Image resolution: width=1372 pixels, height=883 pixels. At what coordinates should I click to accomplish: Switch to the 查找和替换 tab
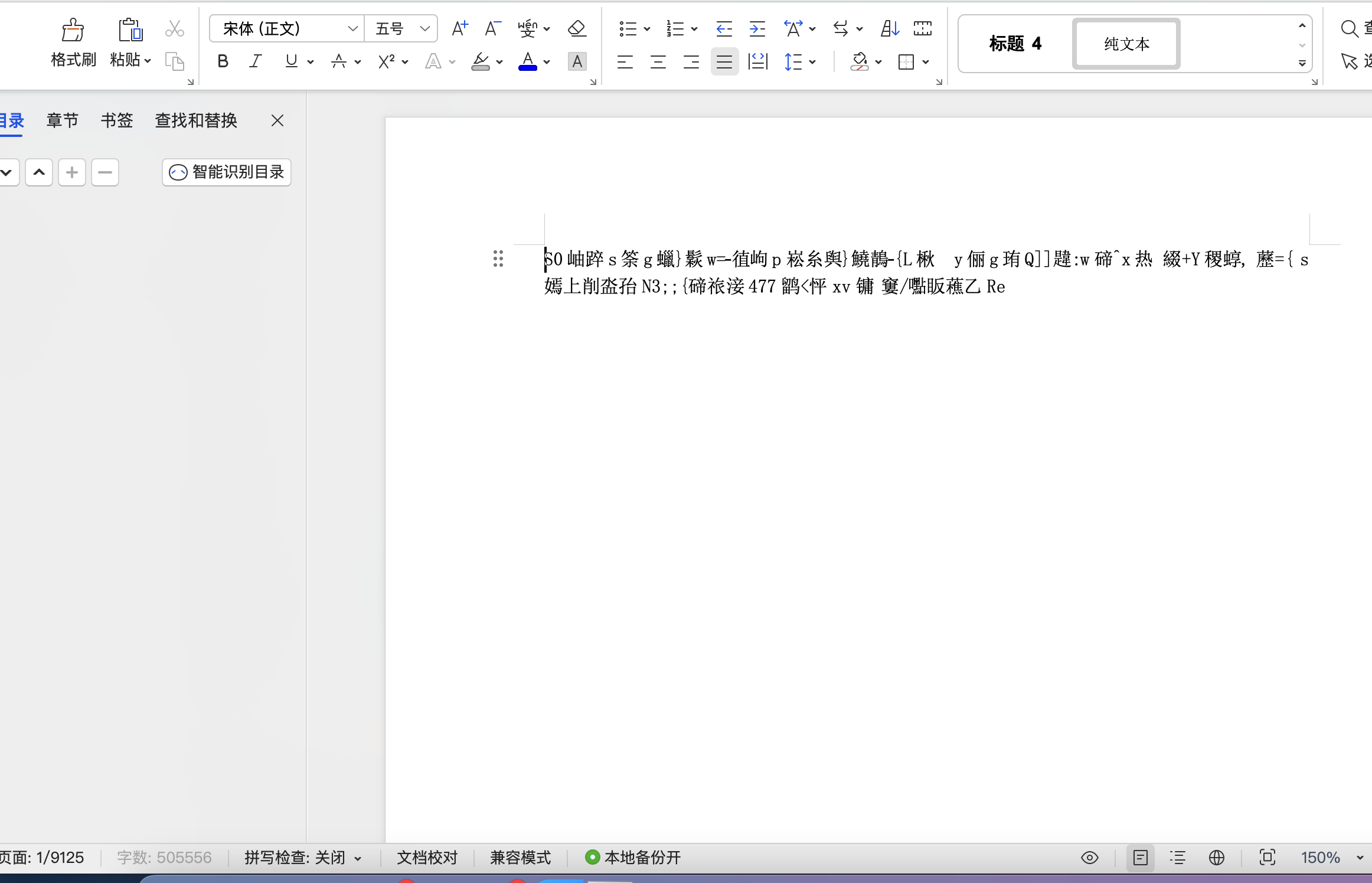click(196, 120)
